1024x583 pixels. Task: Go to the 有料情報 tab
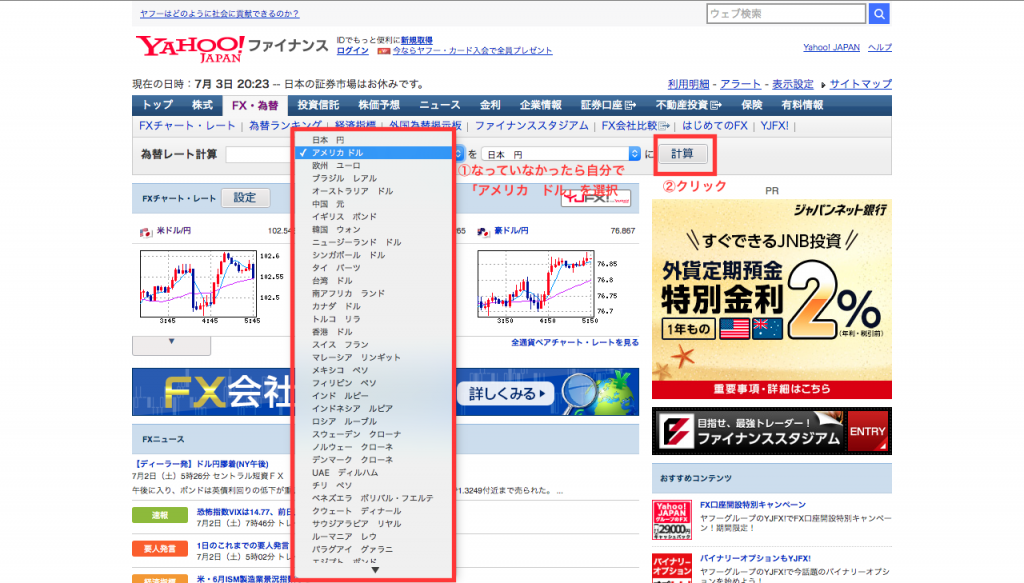(802, 105)
